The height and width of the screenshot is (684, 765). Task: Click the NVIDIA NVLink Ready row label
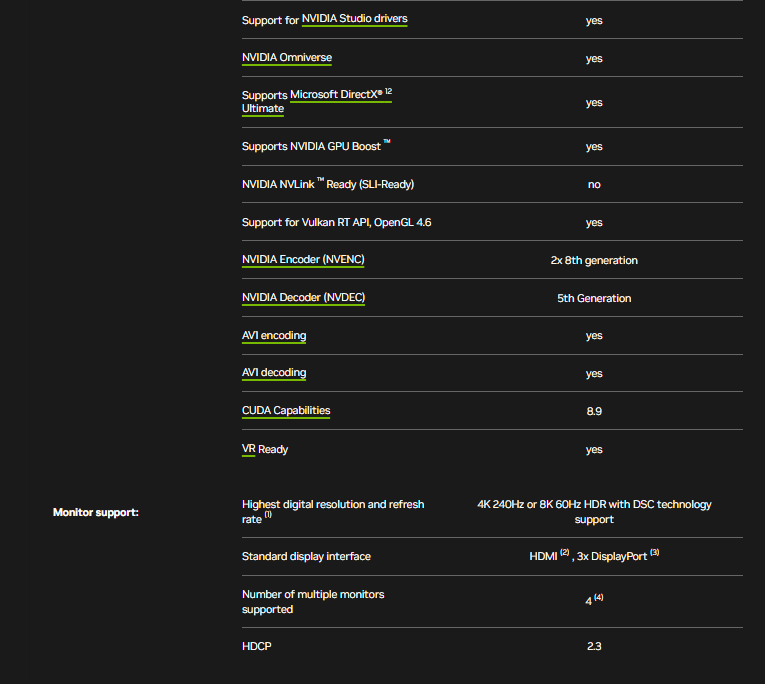click(327, 184)
